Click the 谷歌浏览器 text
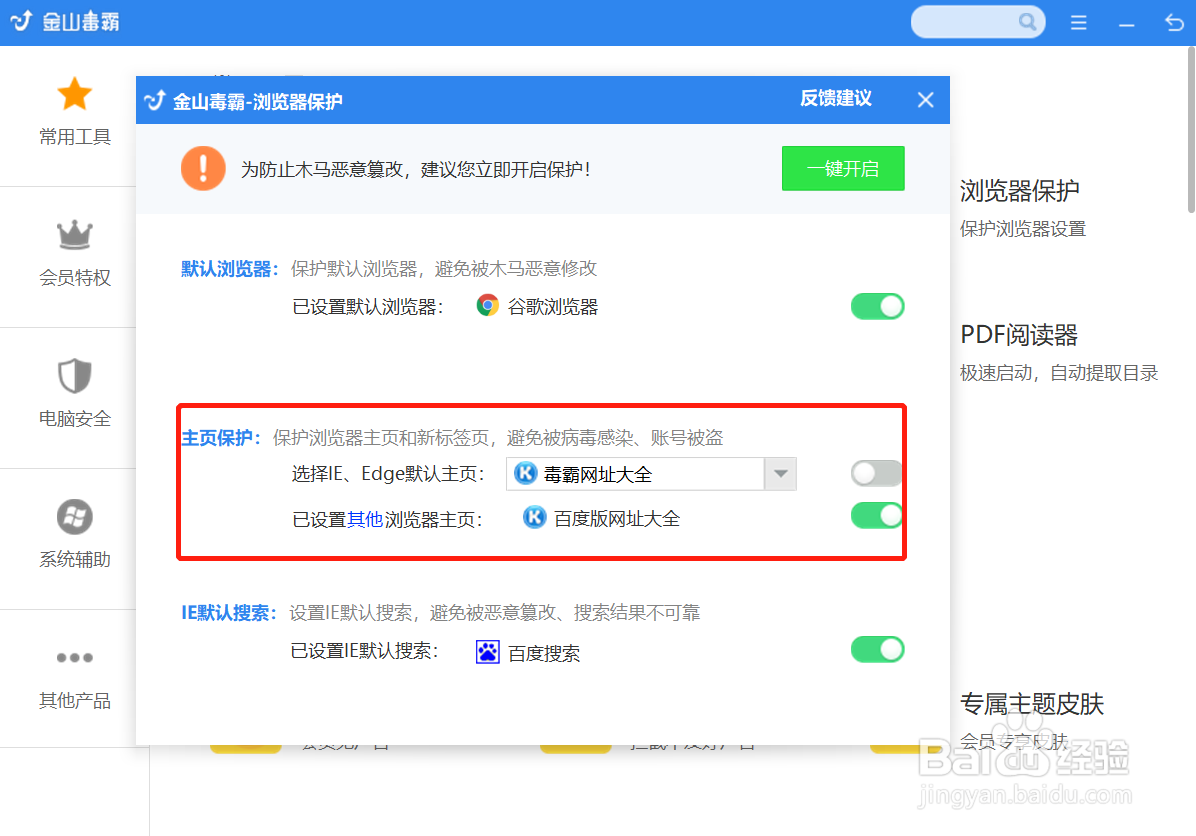This screenshot has height=836, width=1196. [553, 307]
